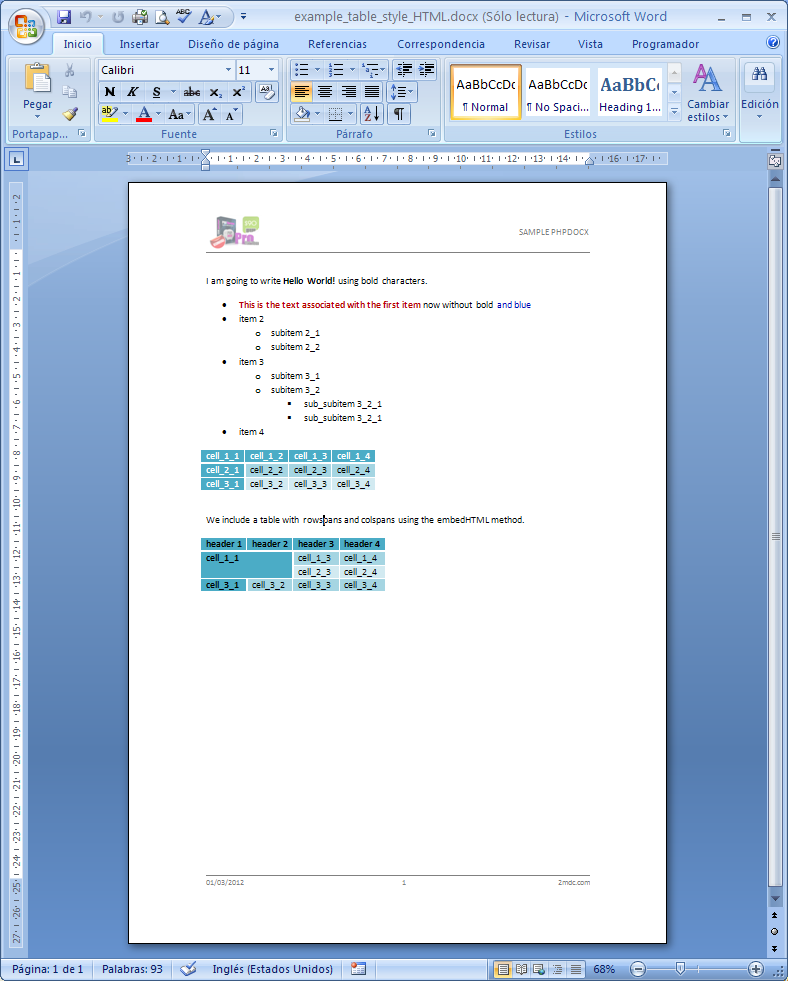Apply the Heading 1 style

point(630,93)
